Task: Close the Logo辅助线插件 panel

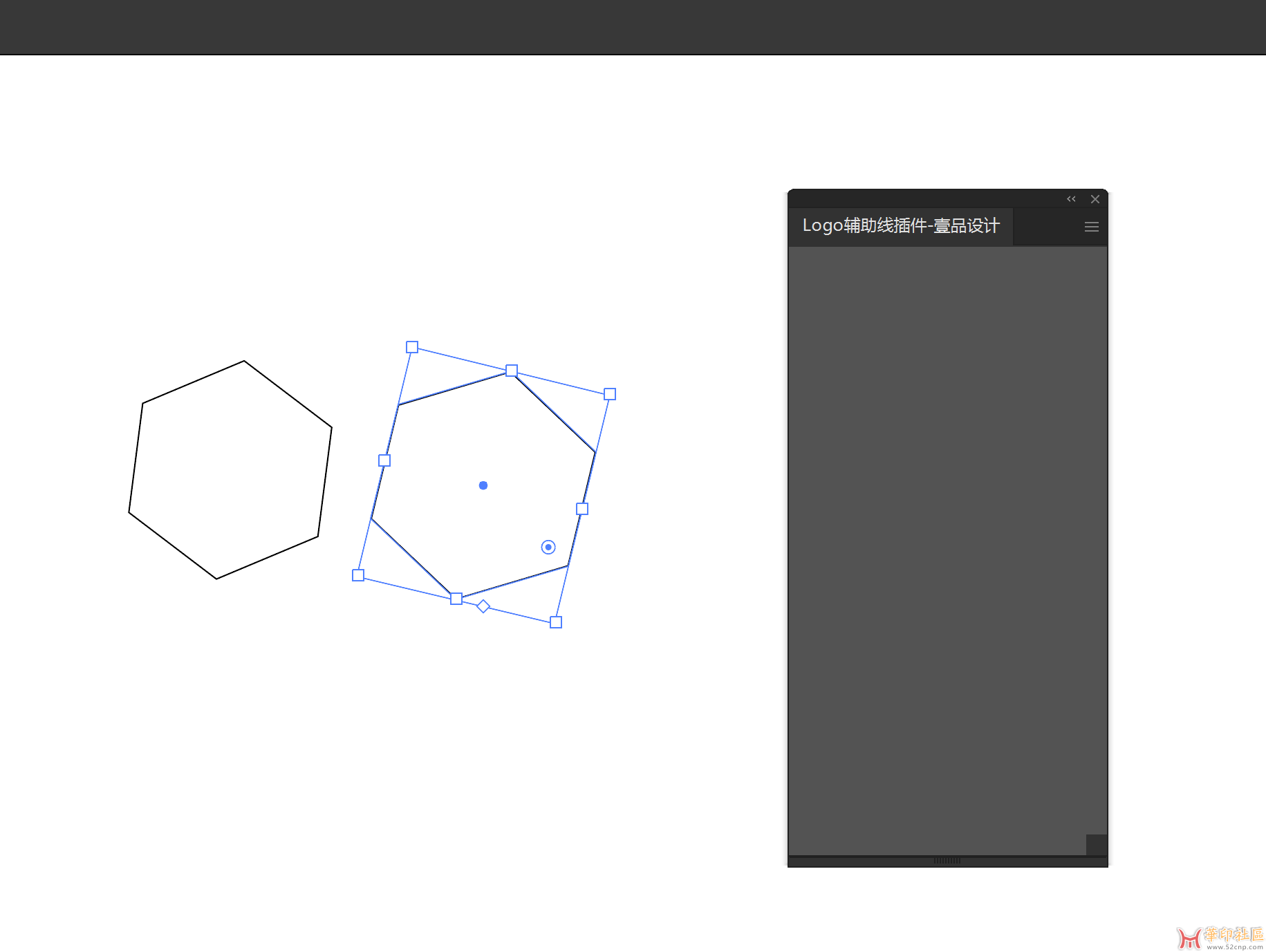Action: [1095, 199]
